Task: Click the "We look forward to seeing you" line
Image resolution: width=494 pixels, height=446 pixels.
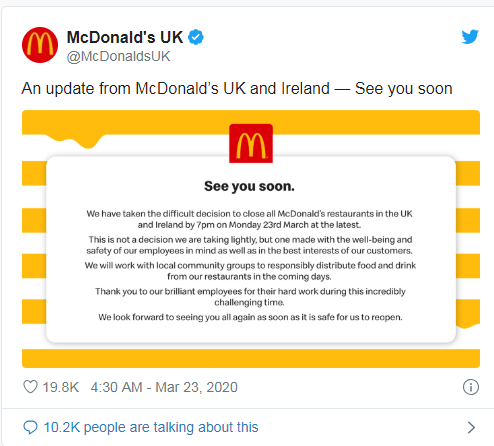Action: (x=250, y=317)
